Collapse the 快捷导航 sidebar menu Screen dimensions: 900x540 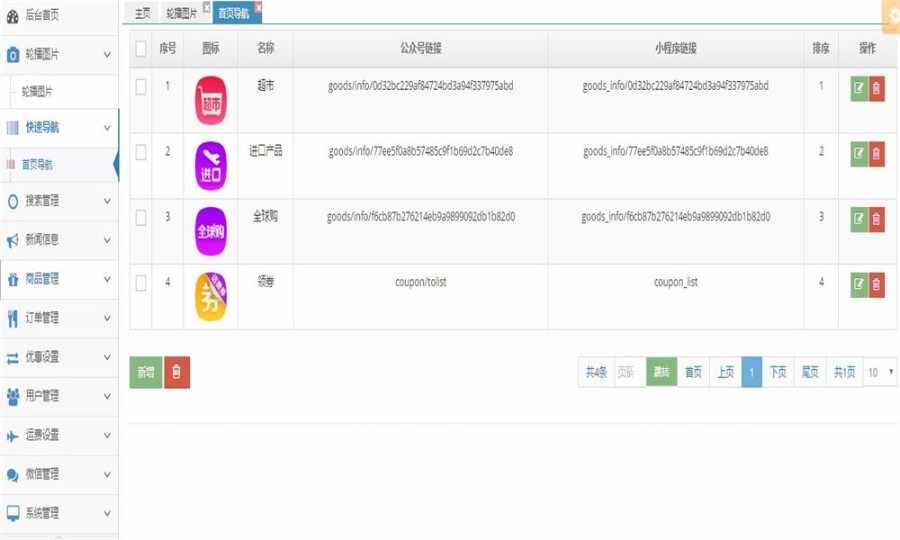pos(107,127)
